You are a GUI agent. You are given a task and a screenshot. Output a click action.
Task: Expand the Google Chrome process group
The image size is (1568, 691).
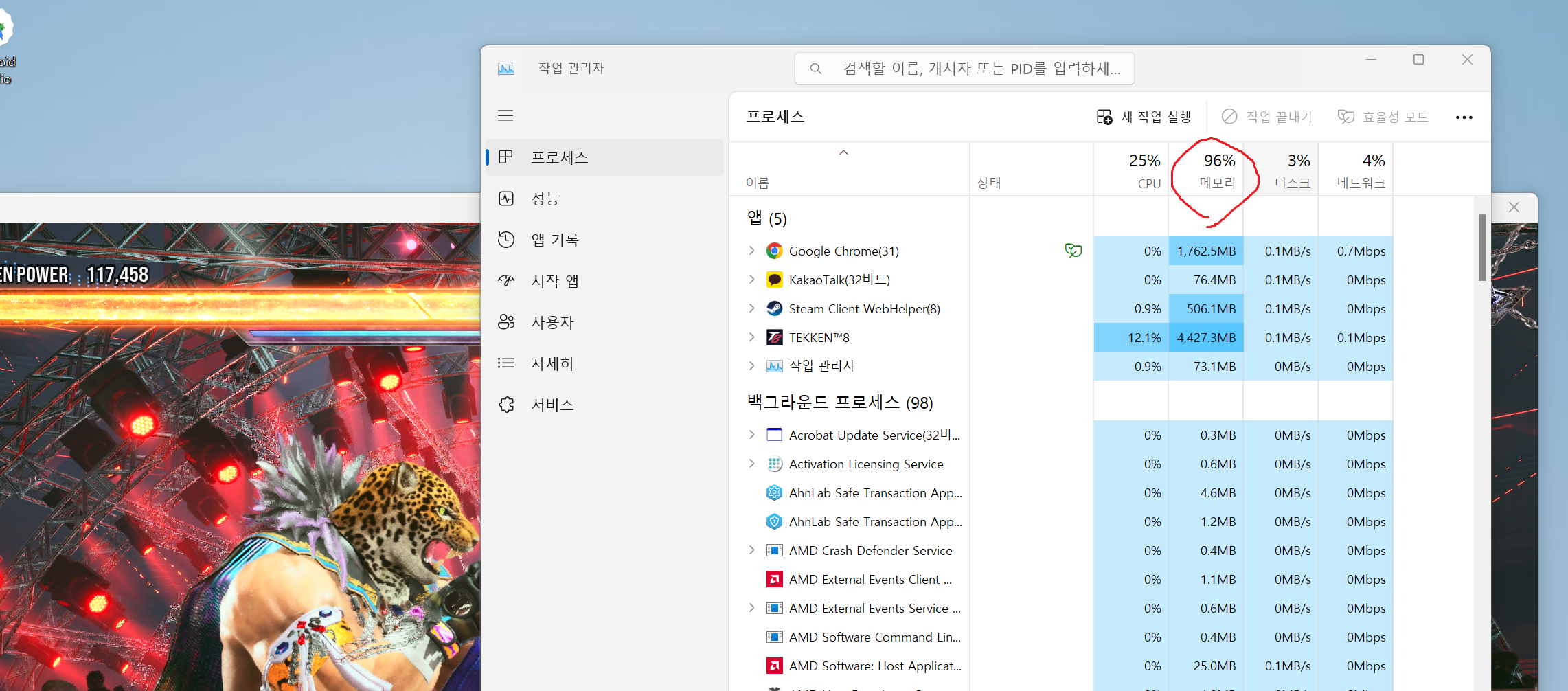(x=751, y=251)
